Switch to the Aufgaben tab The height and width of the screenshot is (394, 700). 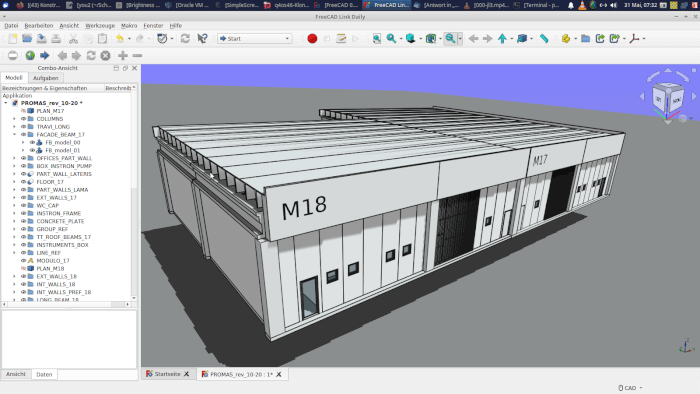(x=46, y=78)
